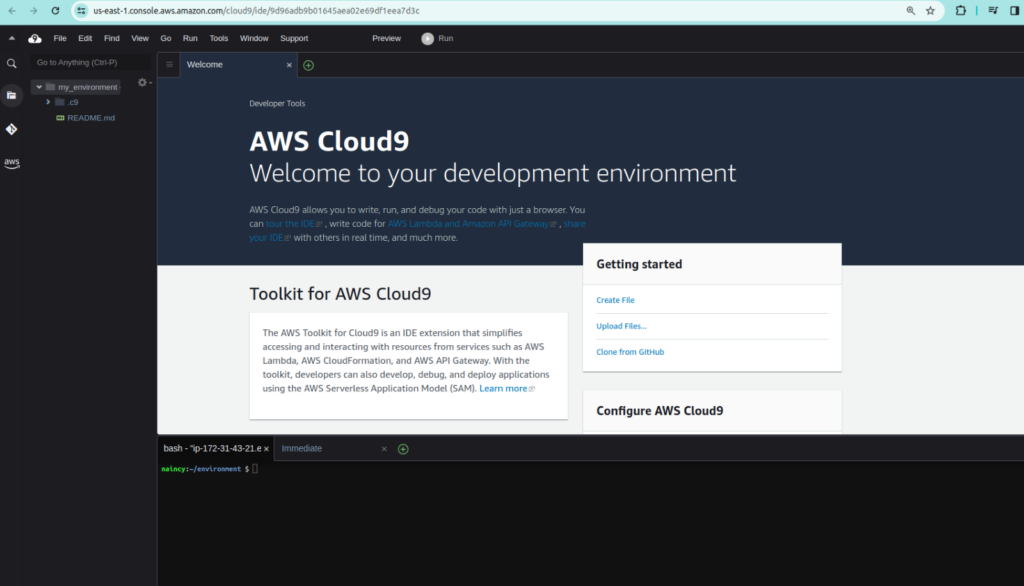Viewport: 1024px width, 586px height.
Task: Click the search magnifier in left sidebar
Action: tap(12, 63)
